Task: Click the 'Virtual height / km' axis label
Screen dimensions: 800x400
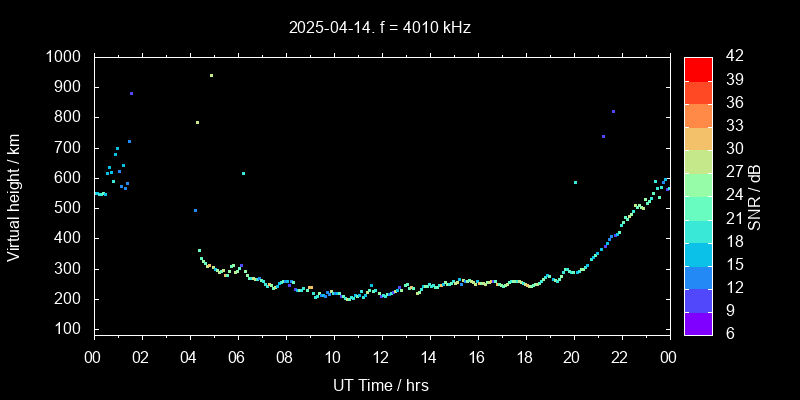Action: click(14, 196)
